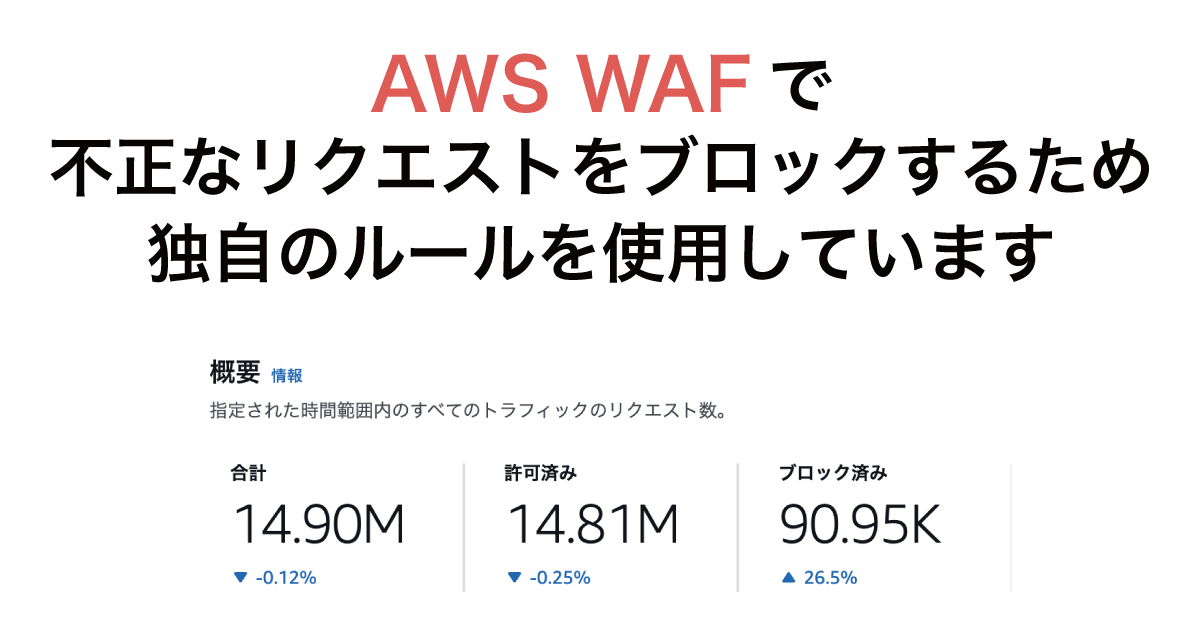Click the 情報 link beside 概要
Screen dimensions: 1200x630
(287, 376)
